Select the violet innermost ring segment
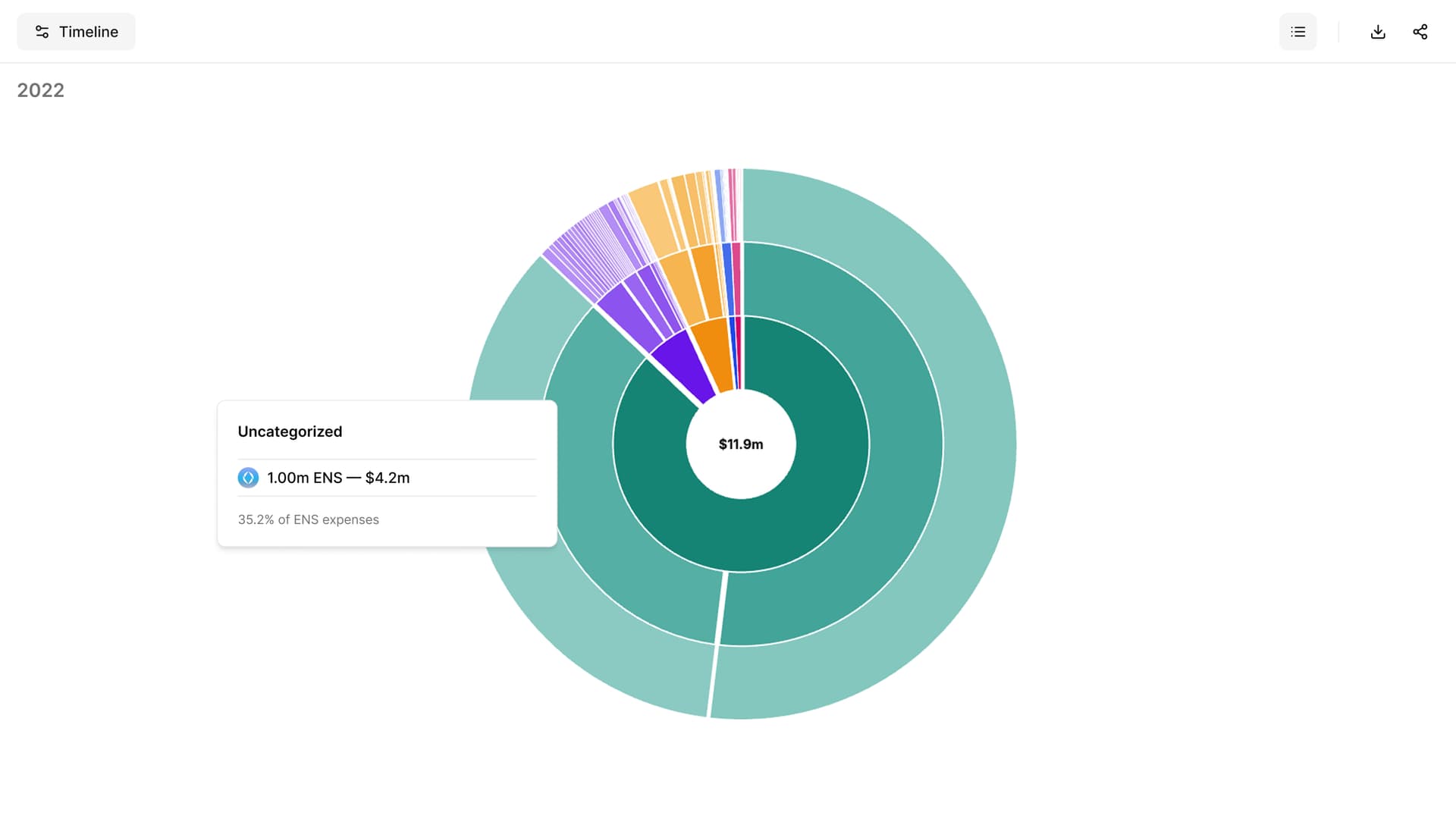 click(683, 366)
